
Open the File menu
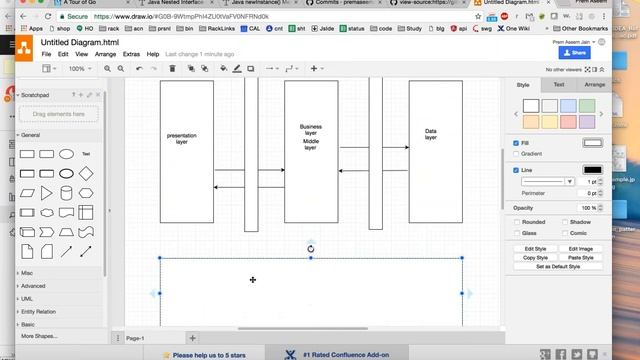pyautogui.click(x=47, y=54)
